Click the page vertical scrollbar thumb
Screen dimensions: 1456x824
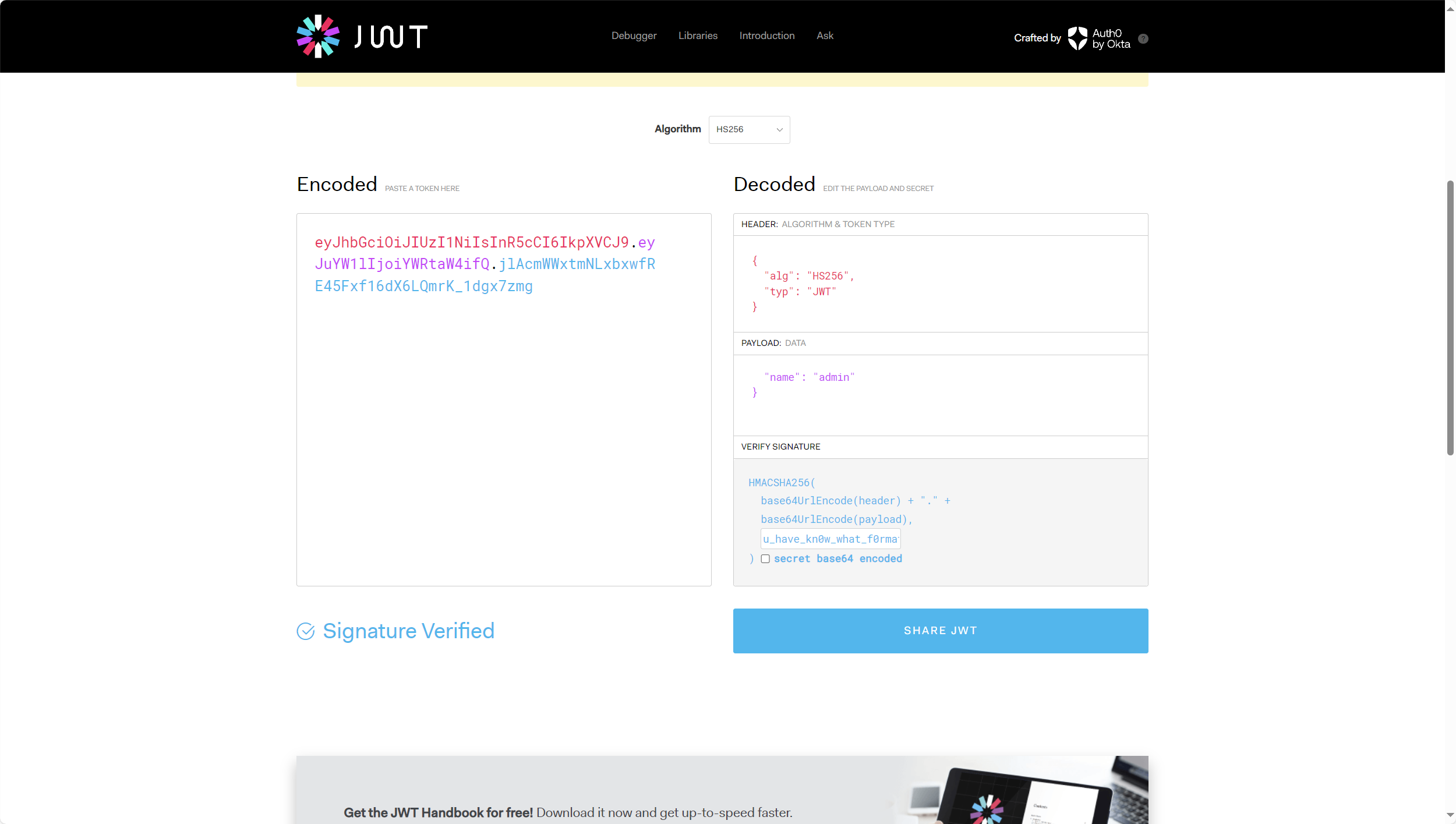(x=1450, y=317)
